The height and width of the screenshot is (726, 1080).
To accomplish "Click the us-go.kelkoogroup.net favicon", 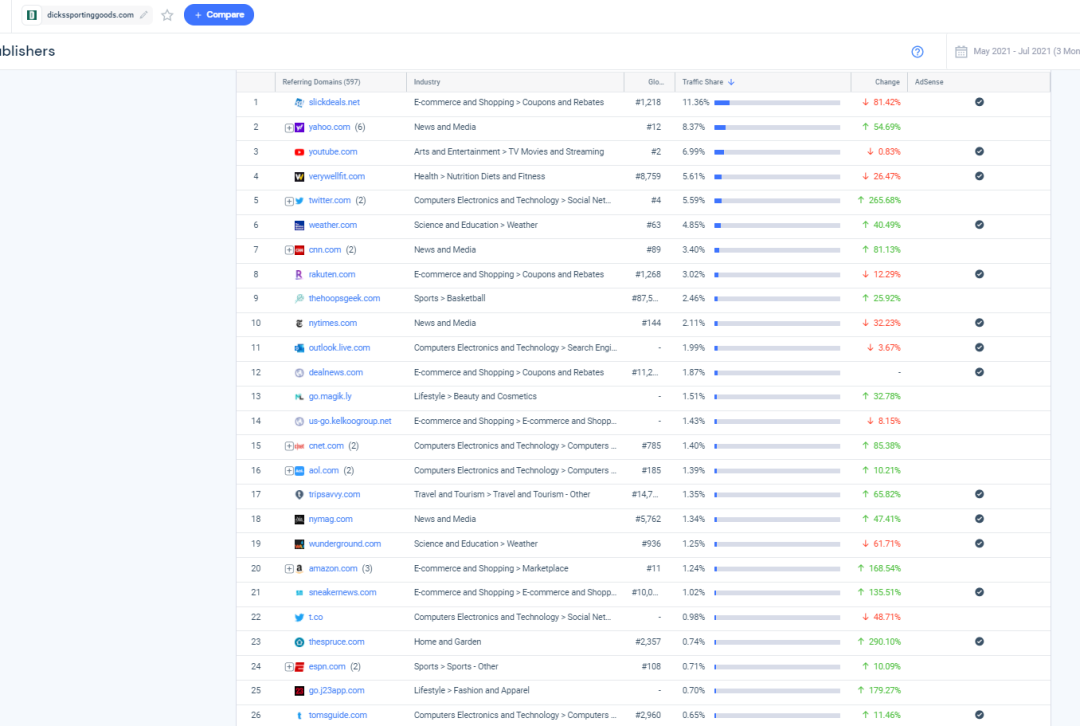I will [299, 422].
